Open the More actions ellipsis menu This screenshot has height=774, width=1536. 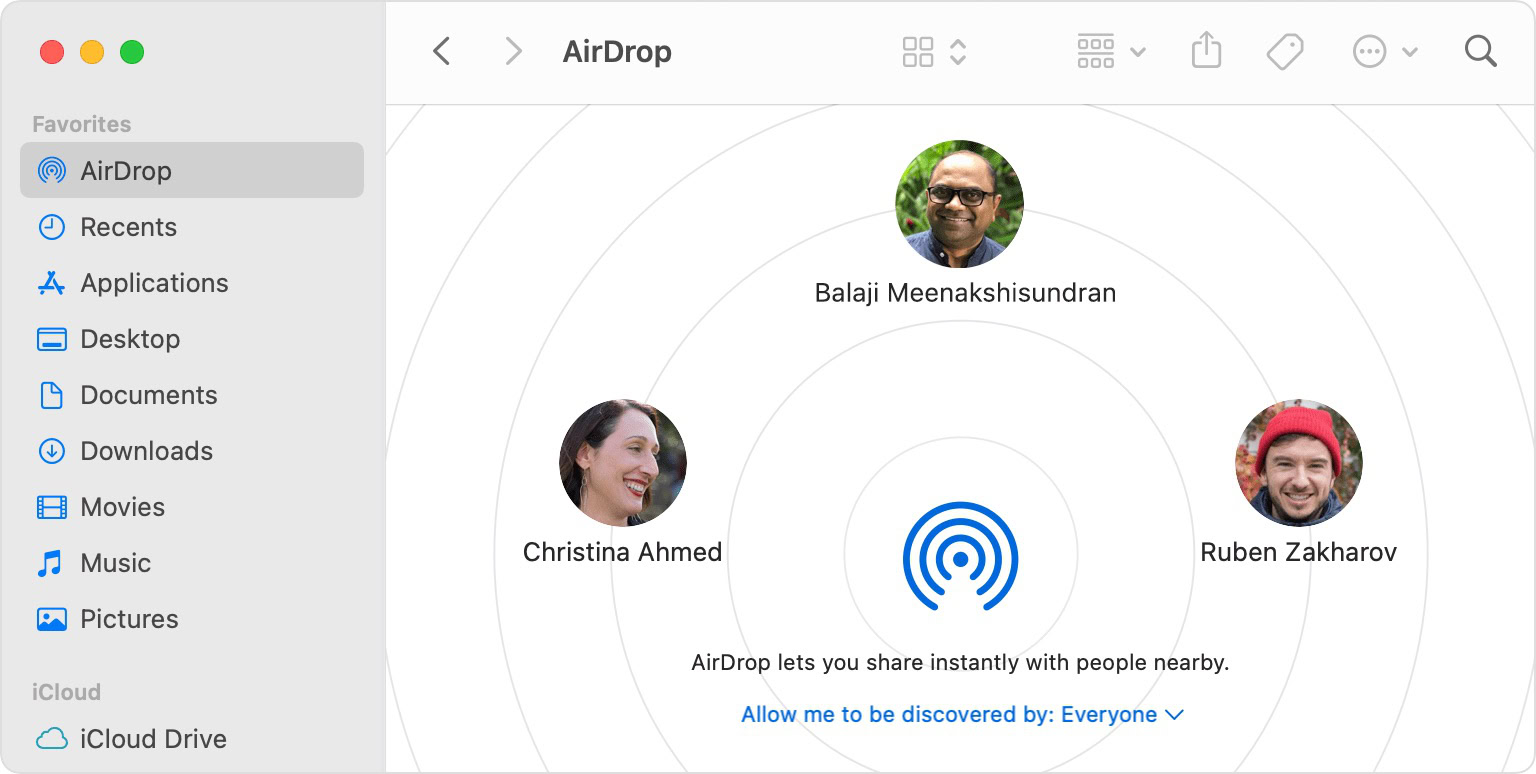tap(1385, 51)
